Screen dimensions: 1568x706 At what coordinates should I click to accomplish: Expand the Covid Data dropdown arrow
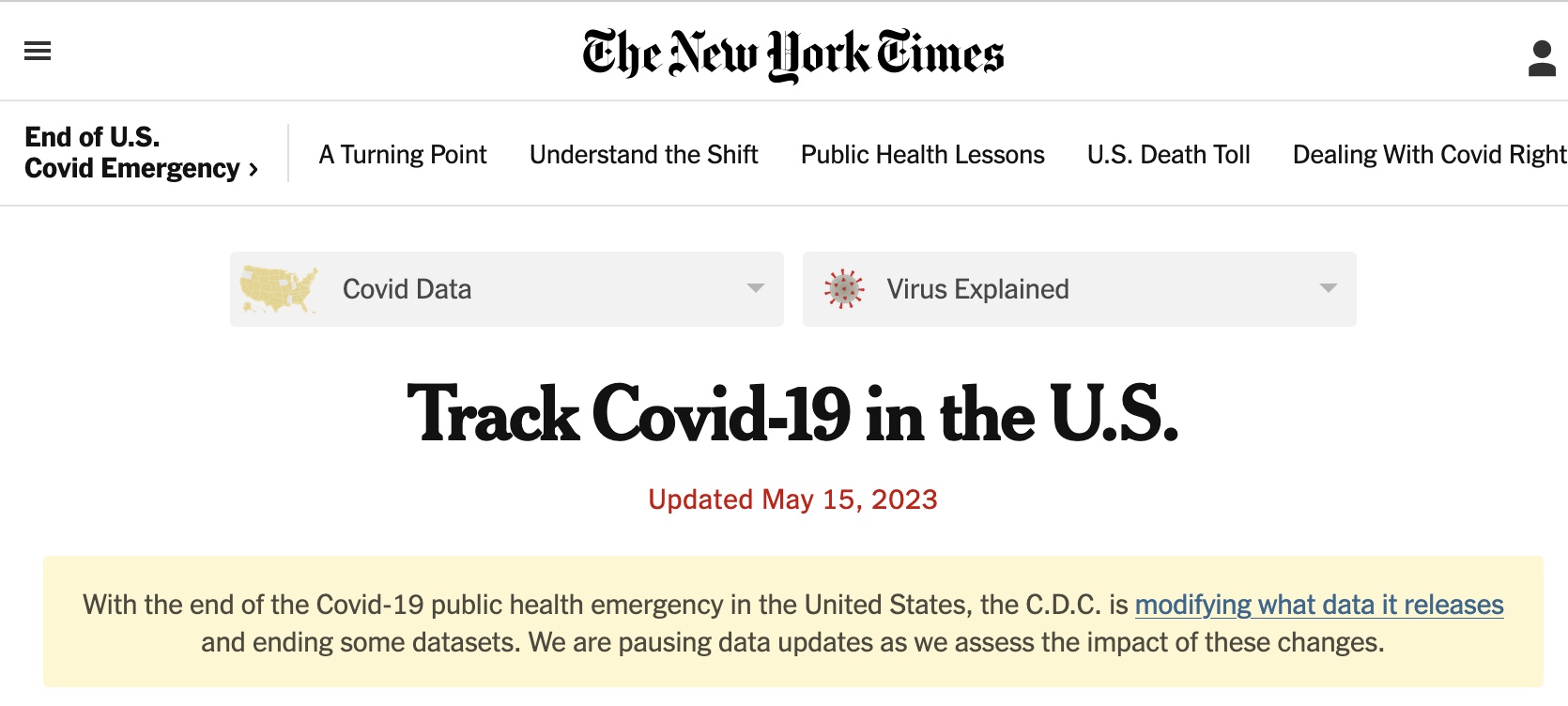755,288
